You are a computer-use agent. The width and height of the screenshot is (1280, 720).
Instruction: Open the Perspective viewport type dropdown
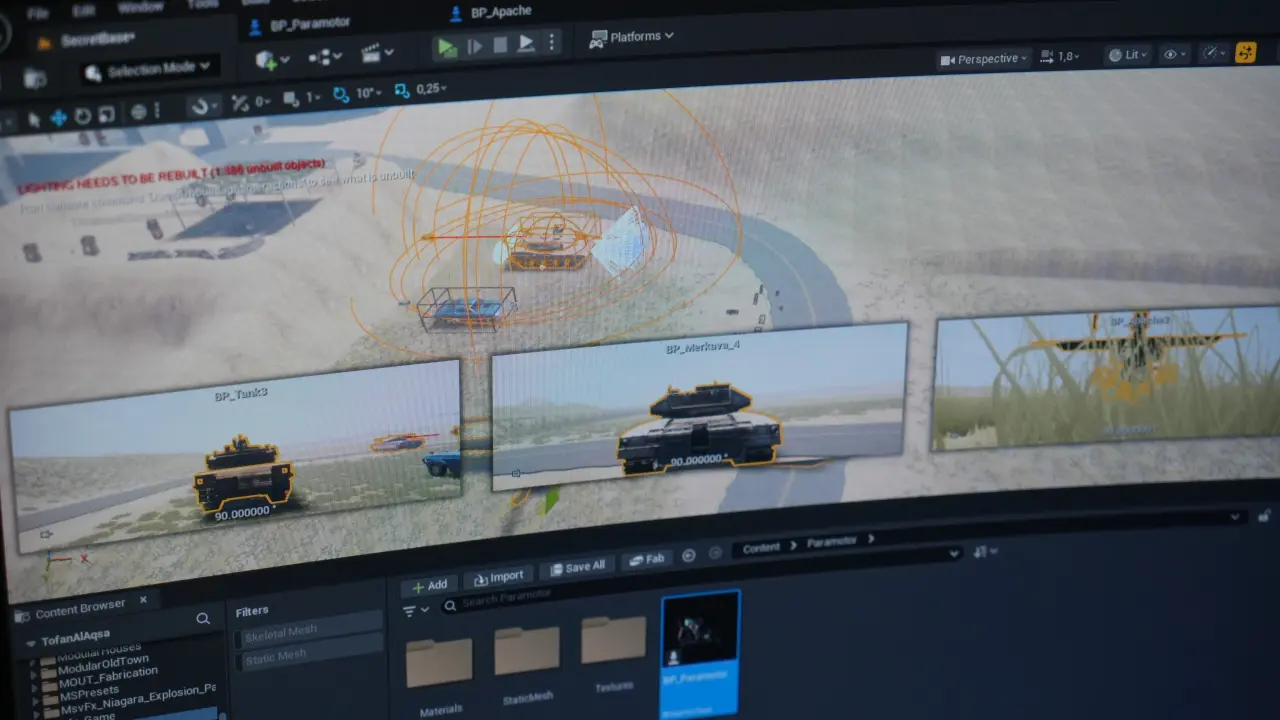tap(983, 59)
